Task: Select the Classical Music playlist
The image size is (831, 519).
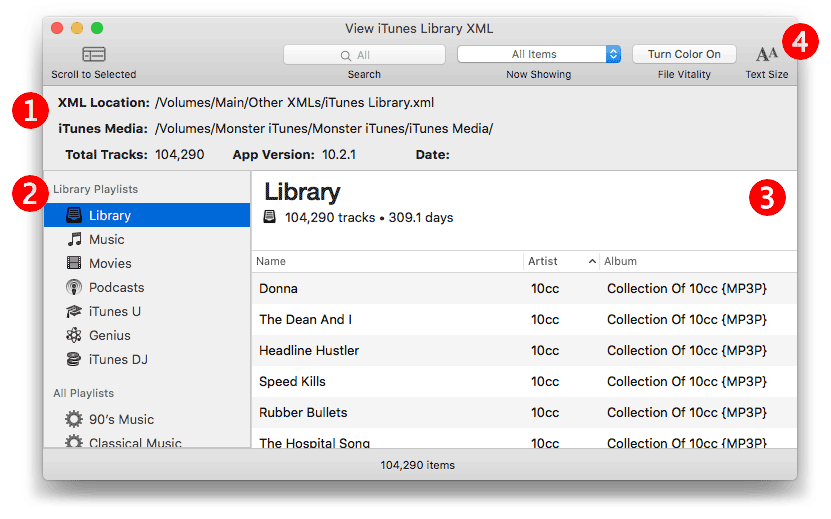Action: click(134, 441)
